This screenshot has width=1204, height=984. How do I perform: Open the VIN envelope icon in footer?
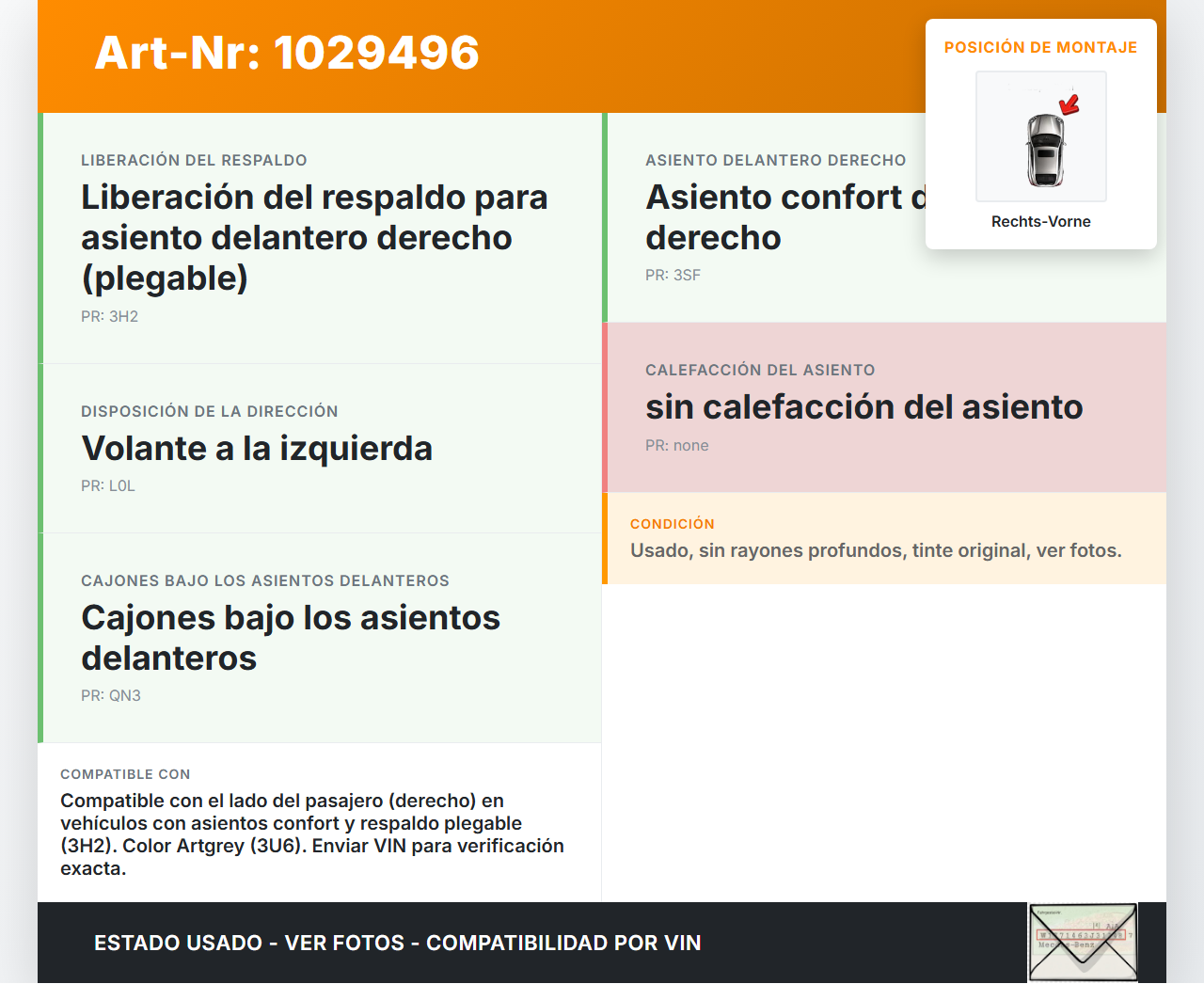click(x=1083, y=943)
